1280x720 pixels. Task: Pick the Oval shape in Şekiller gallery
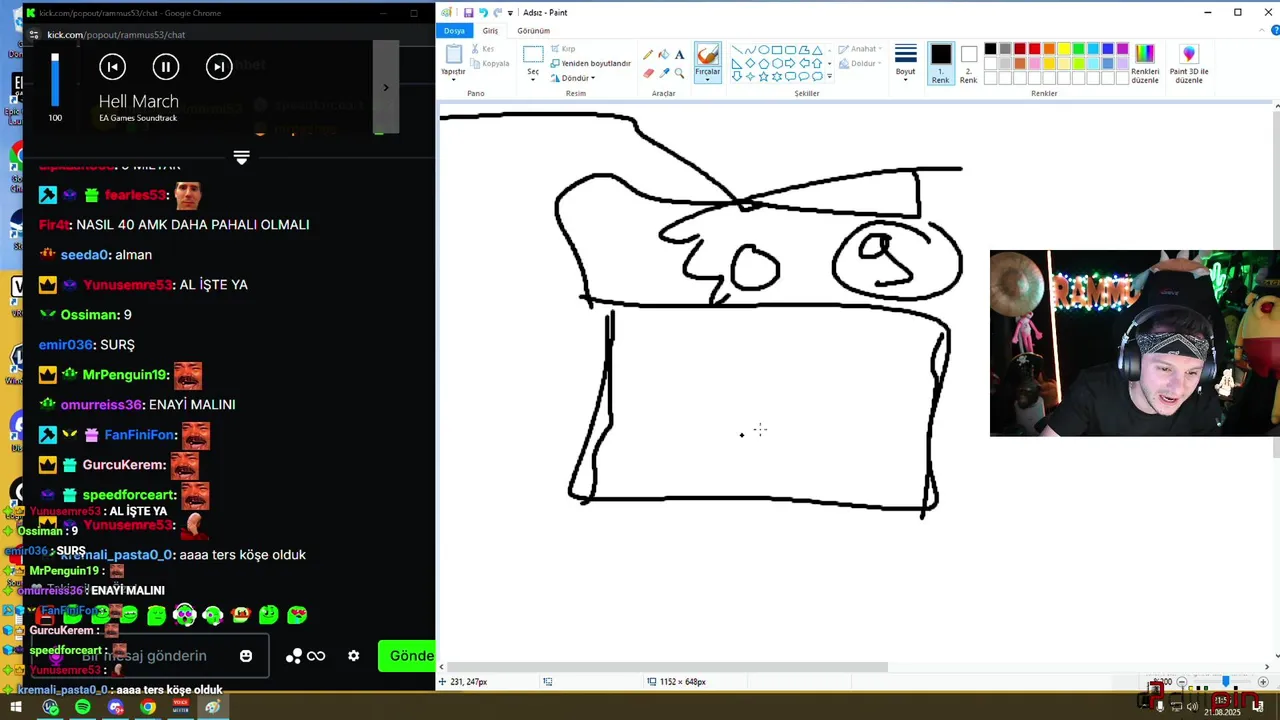coord(764,50)
